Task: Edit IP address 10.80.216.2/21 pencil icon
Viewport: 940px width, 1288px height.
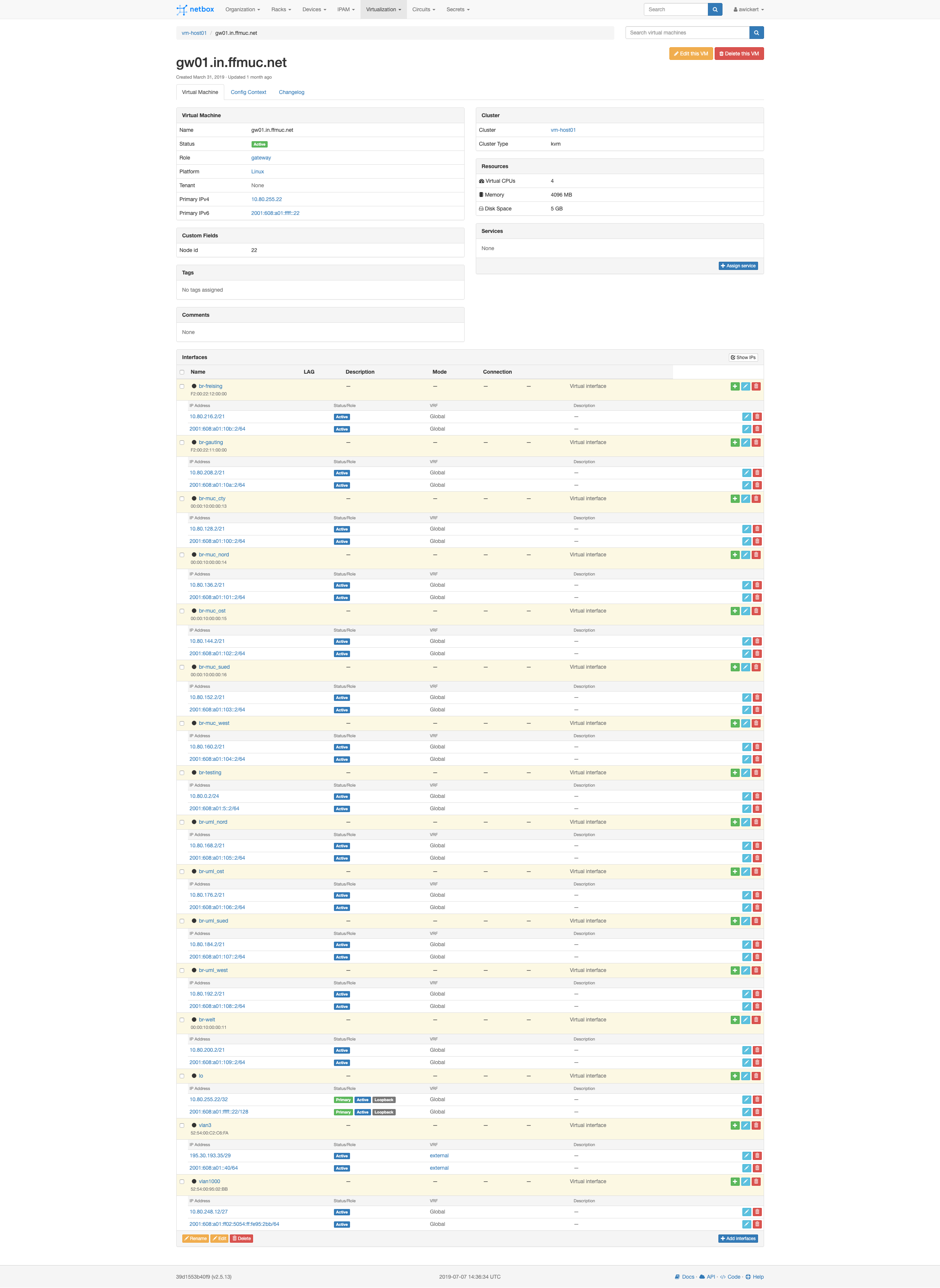Action: [746, 417]
